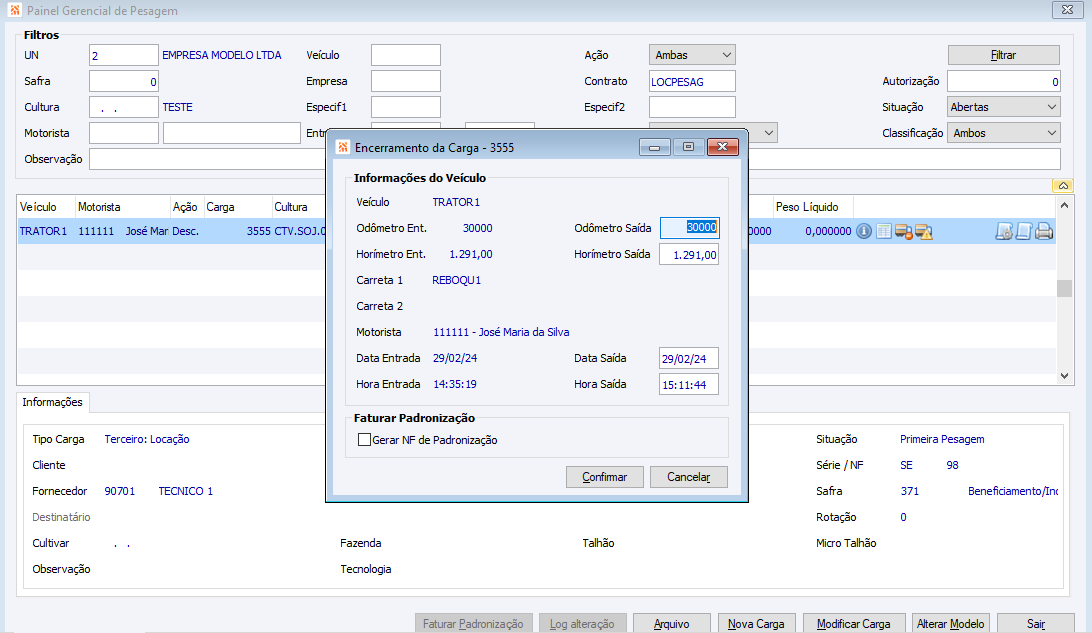Click the Autorização filter input
Screen dimensions: 1092x633
tap(1004, 81)
